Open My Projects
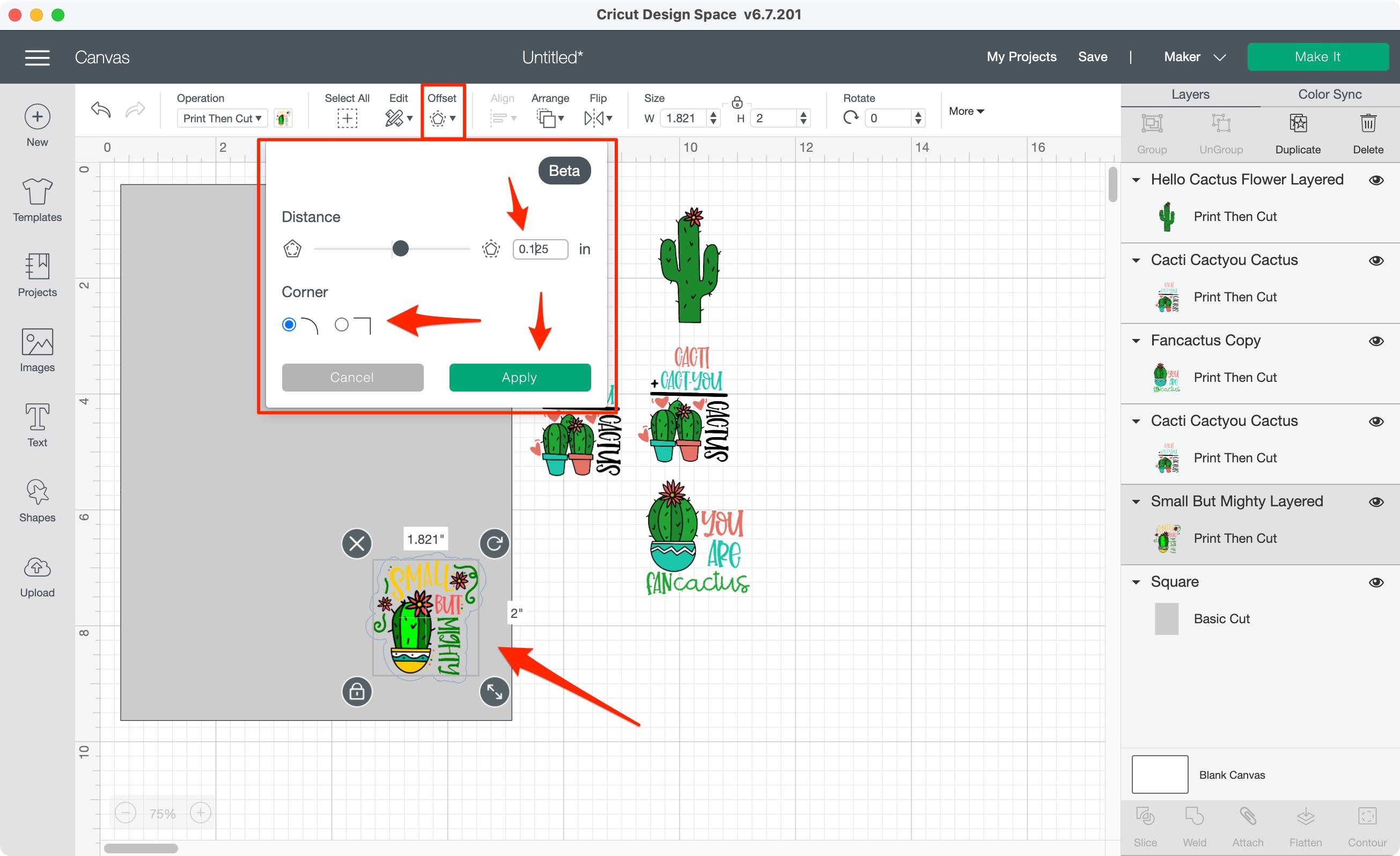Image resolution: width=1400 pixels, height=856 pixels. tap(1021, 57)
